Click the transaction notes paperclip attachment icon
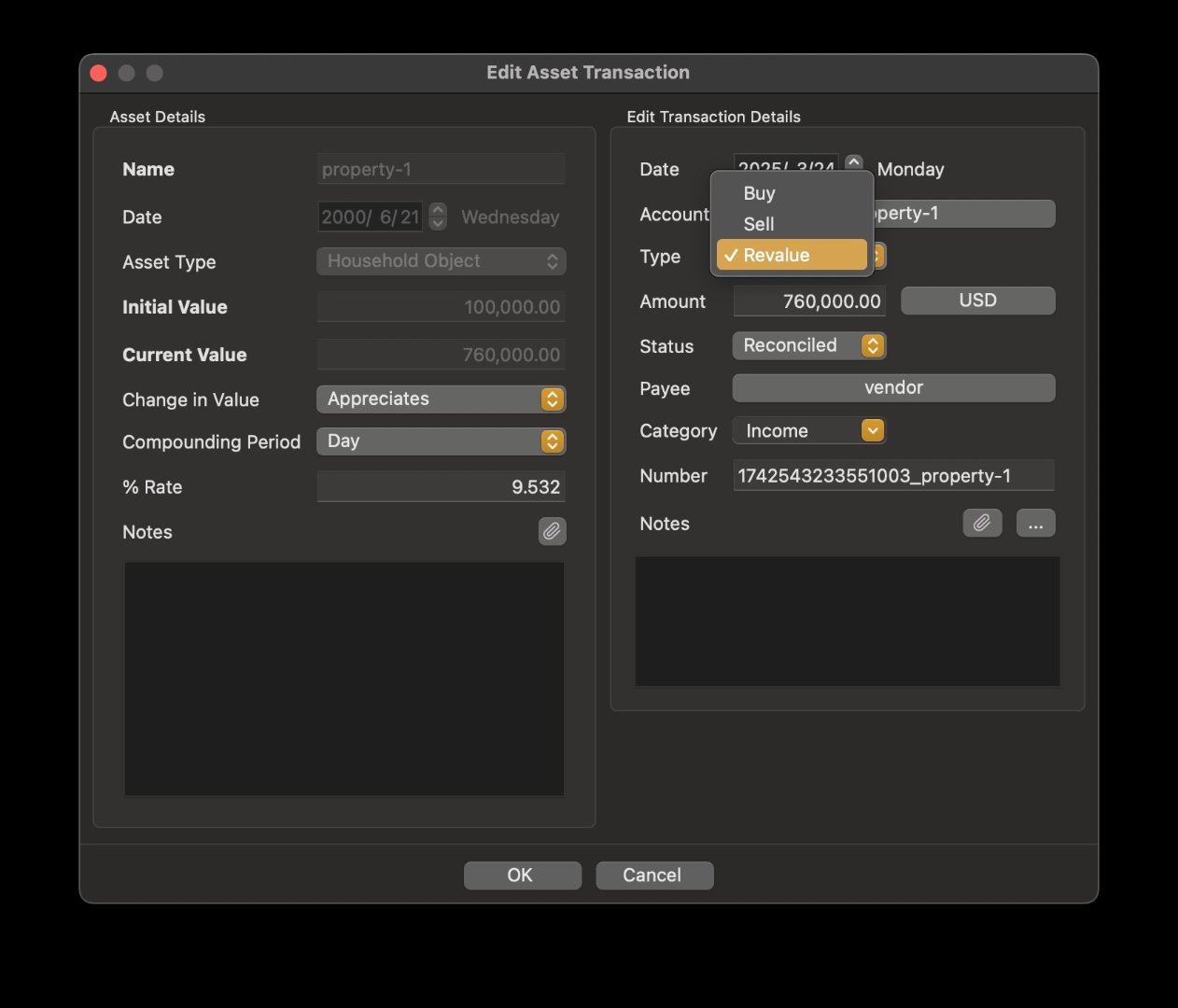The image size is (1178, 1008). click(x=981, y=523)
